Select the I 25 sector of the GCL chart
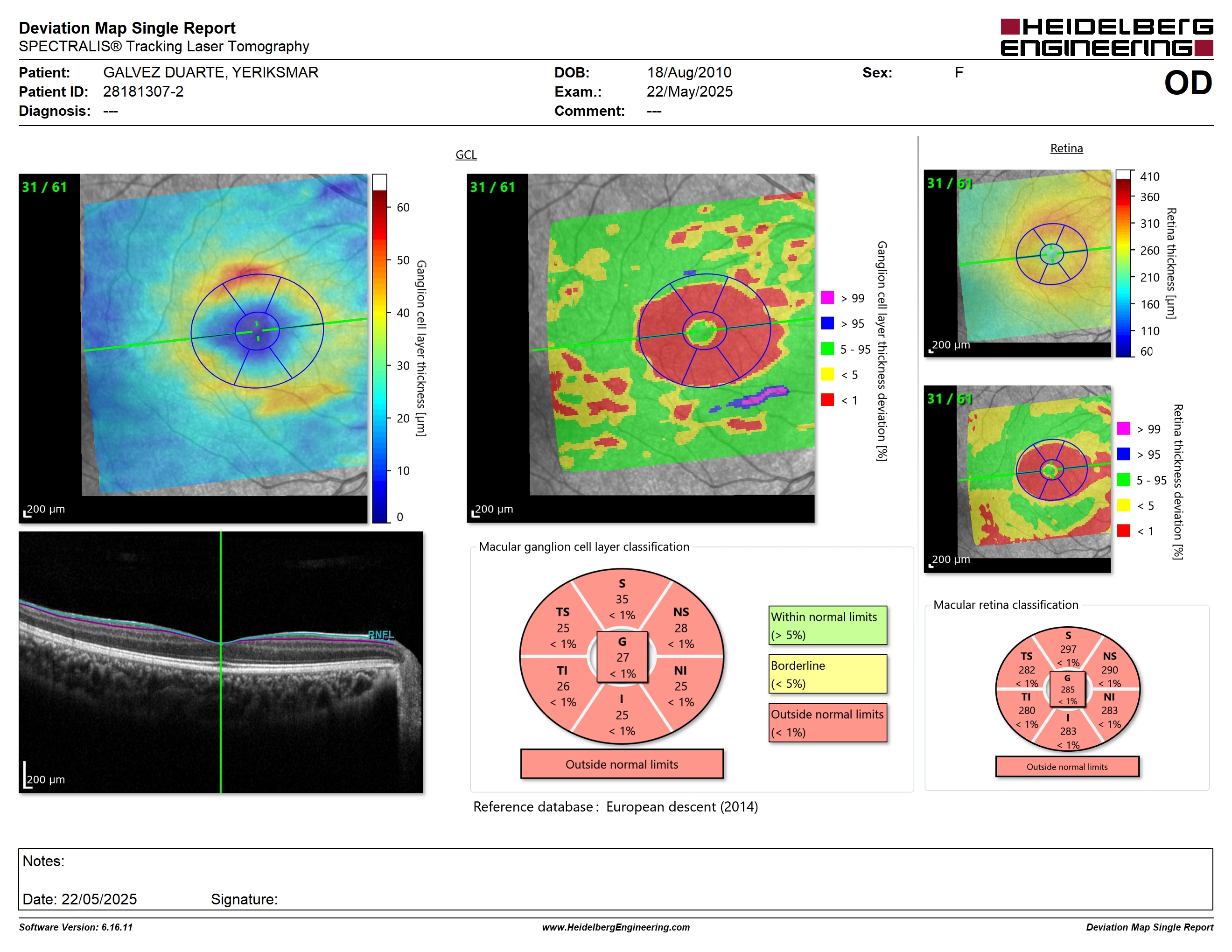Screen dimensions: 1232x952 [622, 715]
